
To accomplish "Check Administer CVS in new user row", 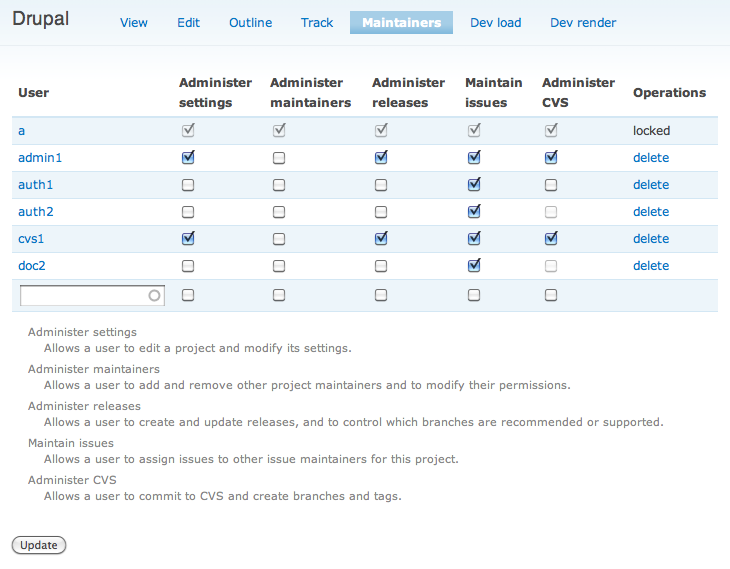I will coord(551,295).
